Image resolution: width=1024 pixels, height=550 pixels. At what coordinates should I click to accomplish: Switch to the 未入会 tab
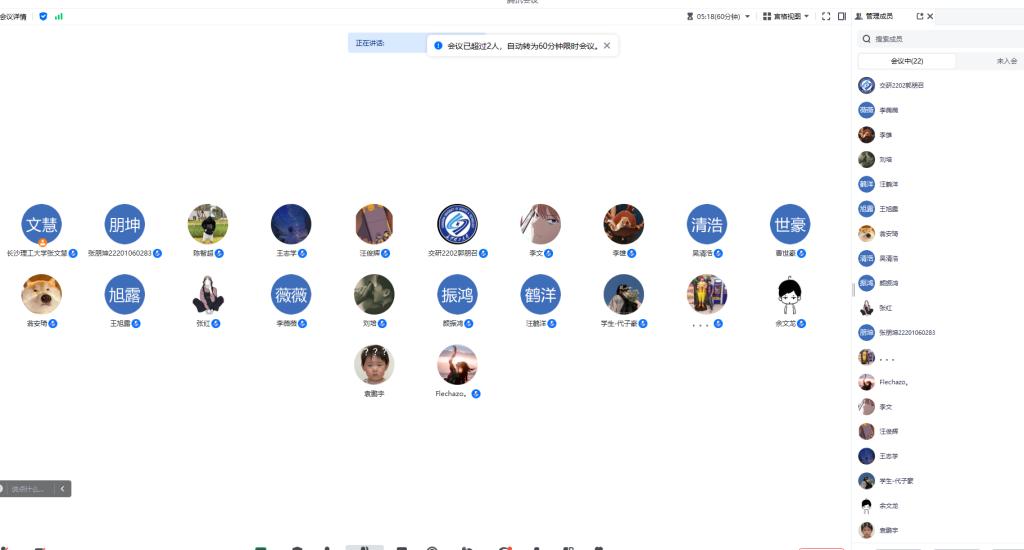click(1006, 61)
